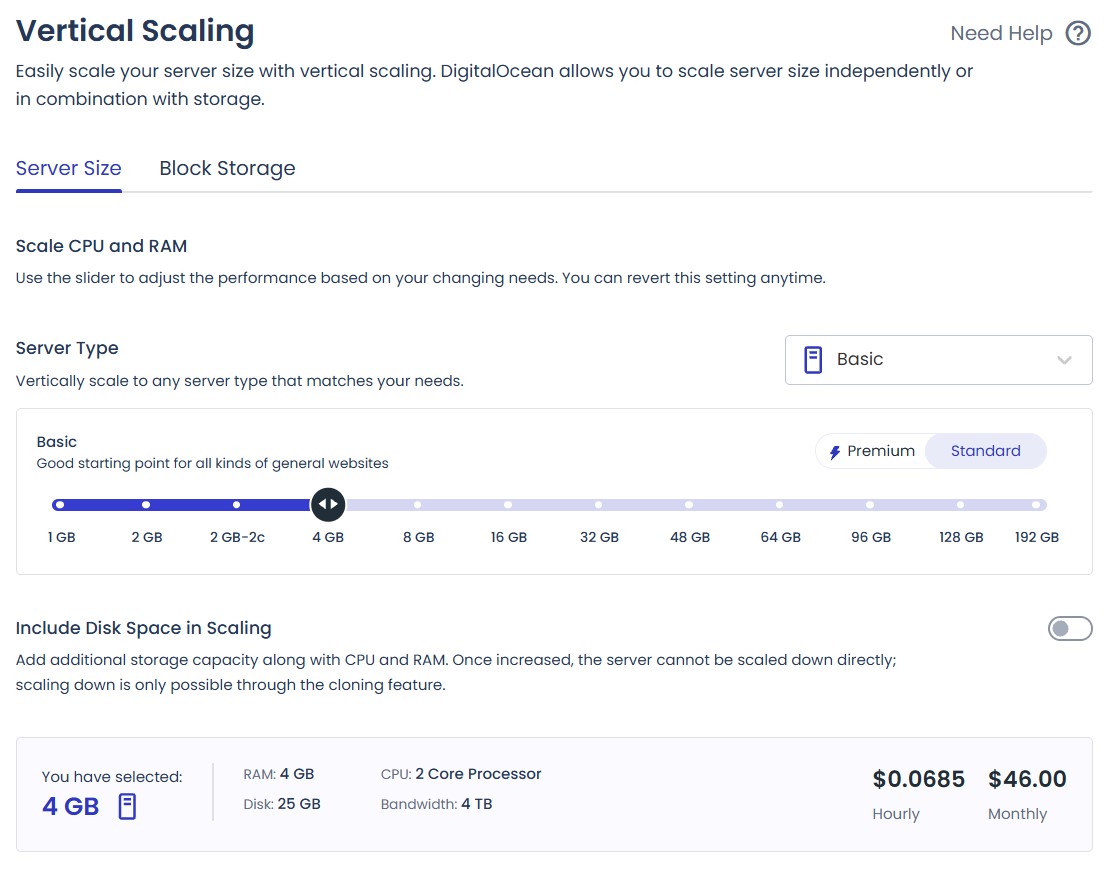Click the 192 GB label below the slider

click(x=1036, y=537)
